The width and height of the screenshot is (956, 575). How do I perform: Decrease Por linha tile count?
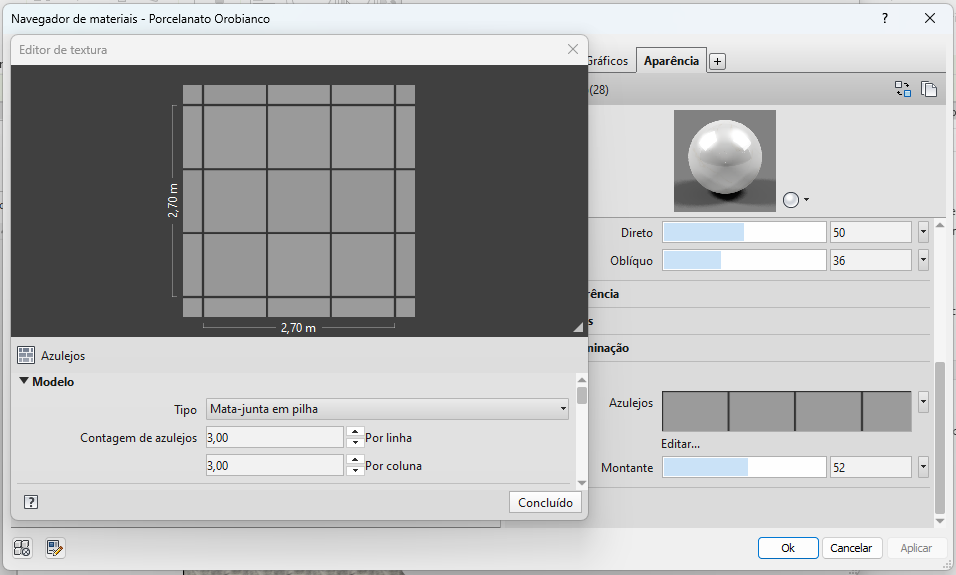[x=355, y=443]
